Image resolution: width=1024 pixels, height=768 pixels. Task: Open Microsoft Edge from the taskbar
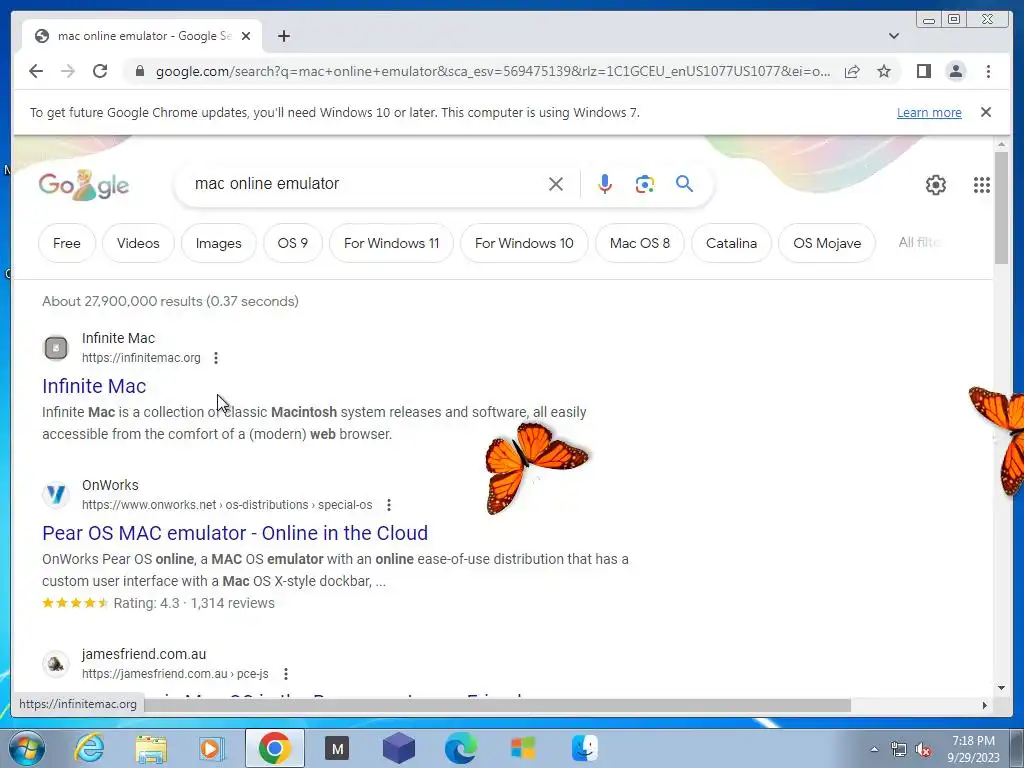pyautogui.click(x=460, y=748)
